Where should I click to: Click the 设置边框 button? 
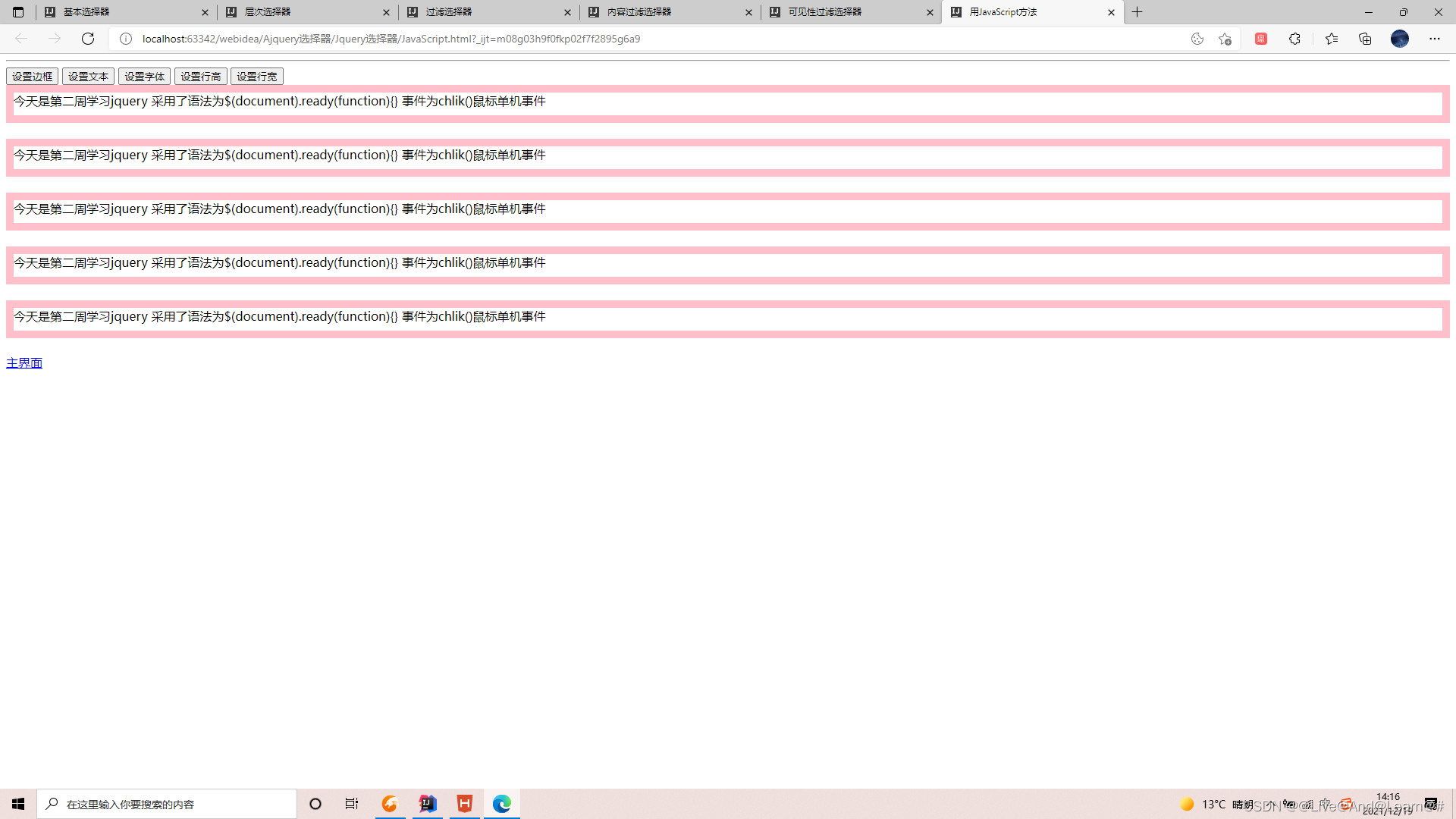click(32, 77)
